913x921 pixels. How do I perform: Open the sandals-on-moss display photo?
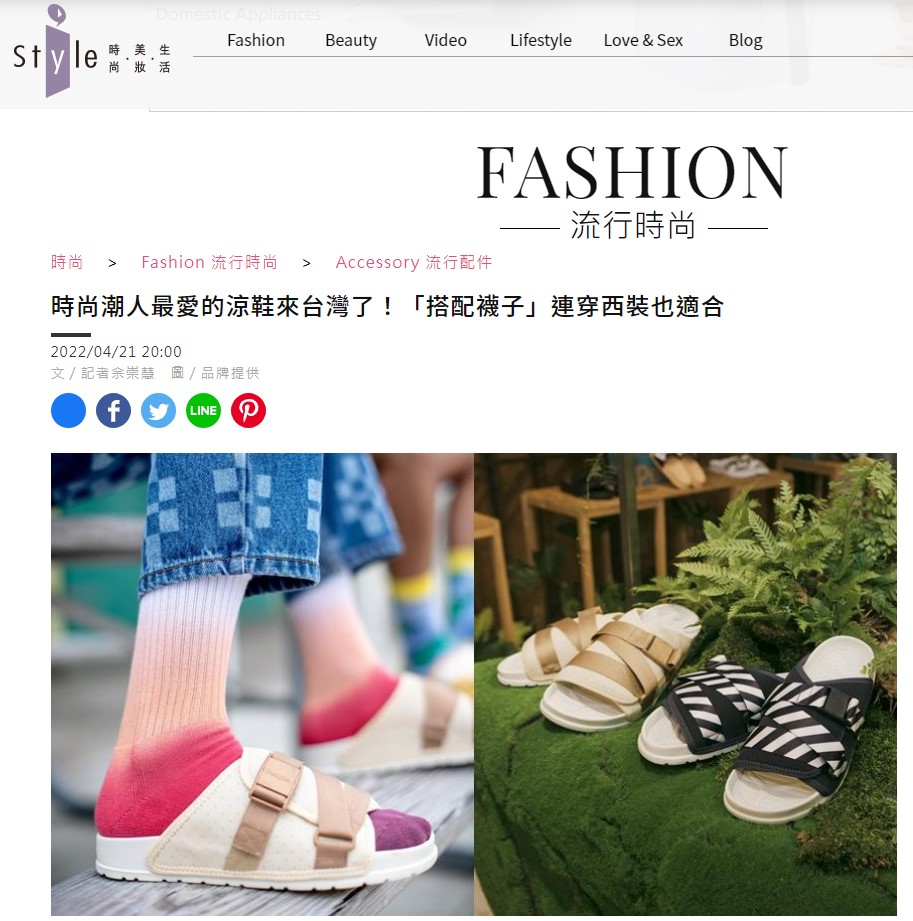(x=685, y=684)
